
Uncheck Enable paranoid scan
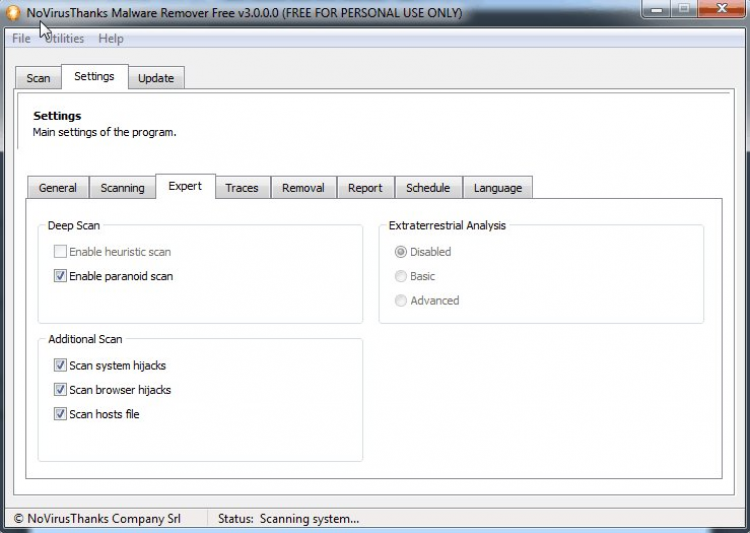click(60, 276)
